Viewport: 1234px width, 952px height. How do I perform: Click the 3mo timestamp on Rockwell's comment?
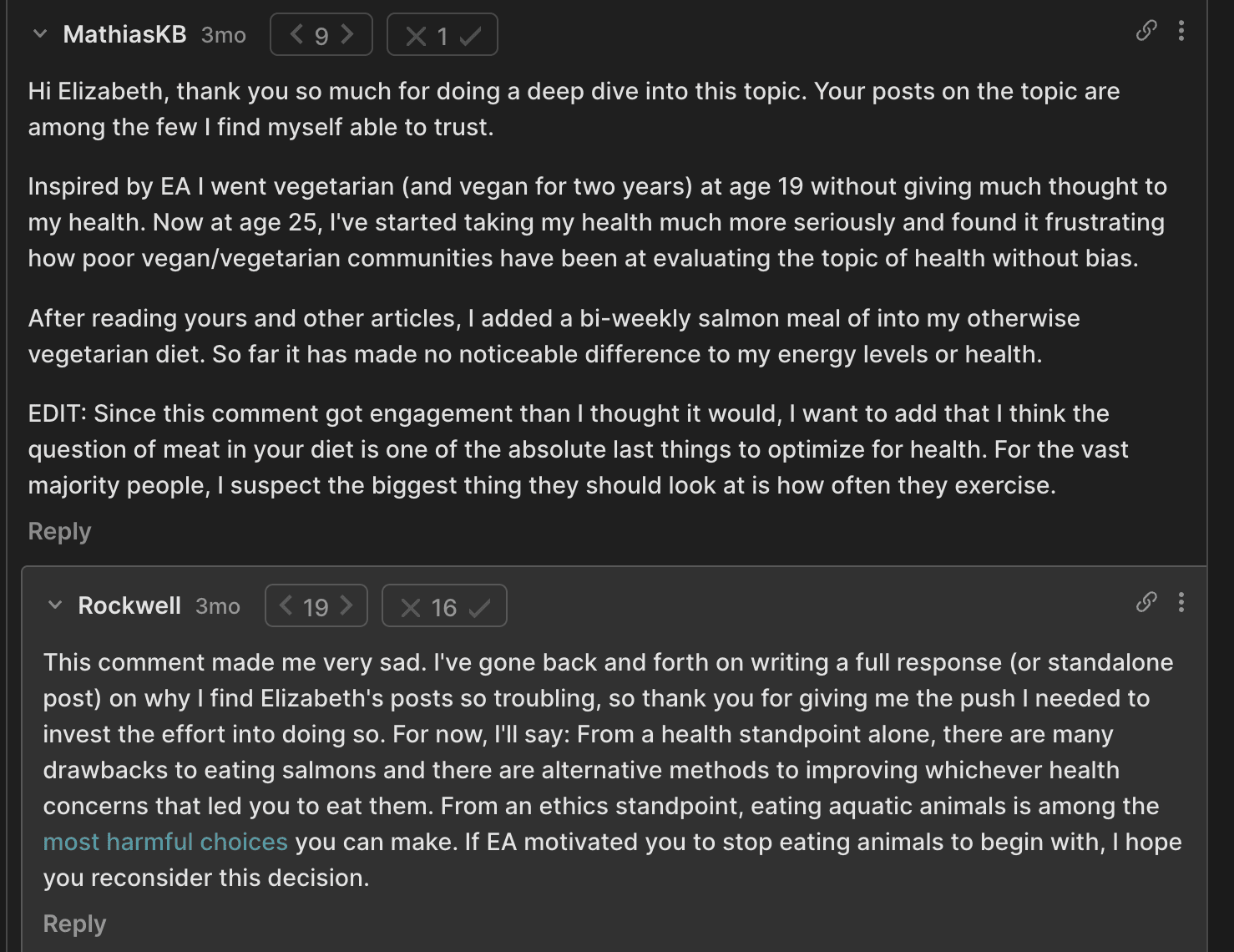(x=218, y=606)
